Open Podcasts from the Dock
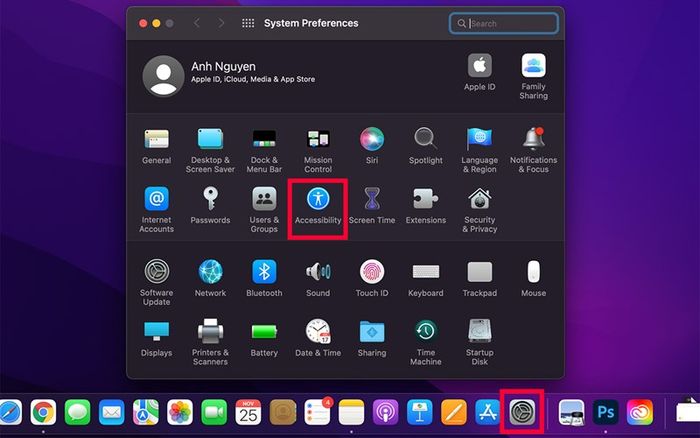 pyautogui.click(x=386, y=412)
